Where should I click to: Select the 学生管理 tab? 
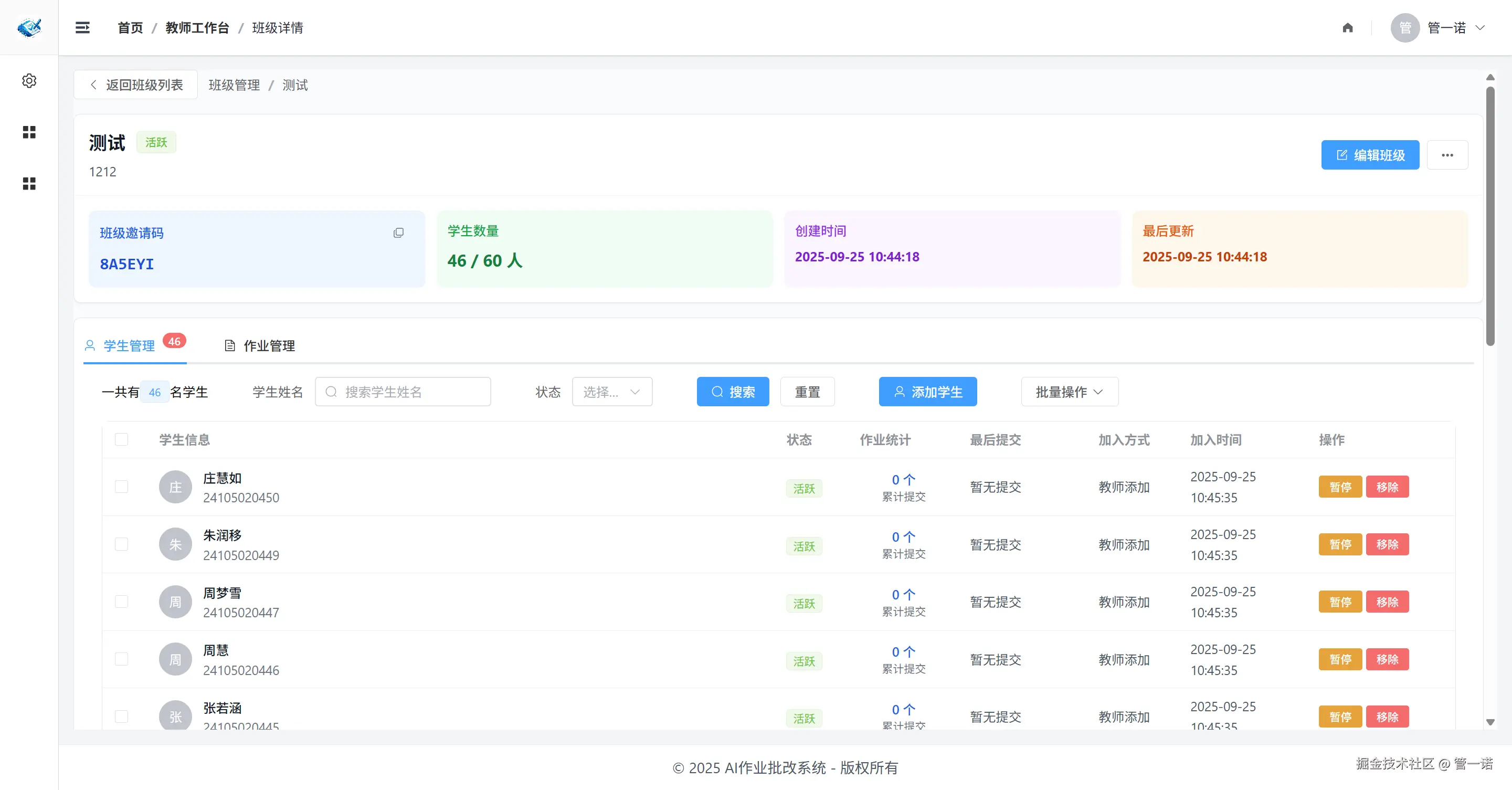[129, 346]
